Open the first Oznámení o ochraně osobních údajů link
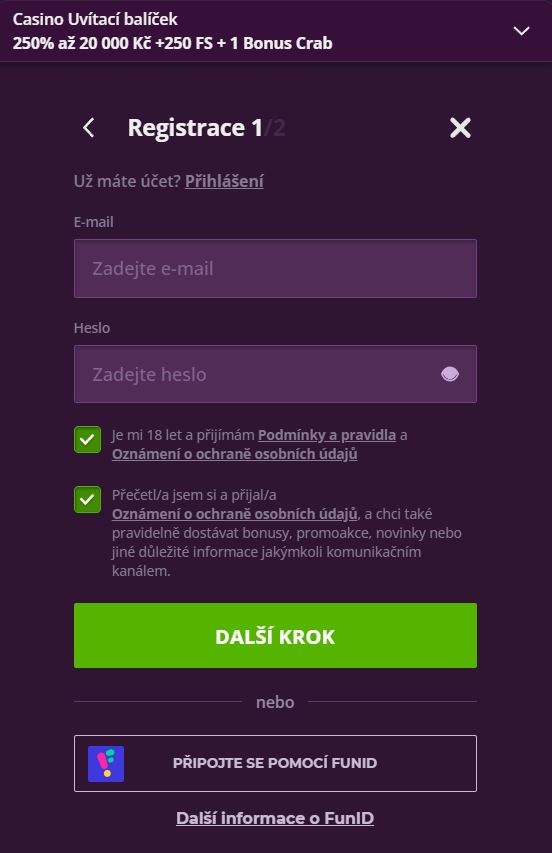Screen dimensions: 552x853 coord(234,454)
